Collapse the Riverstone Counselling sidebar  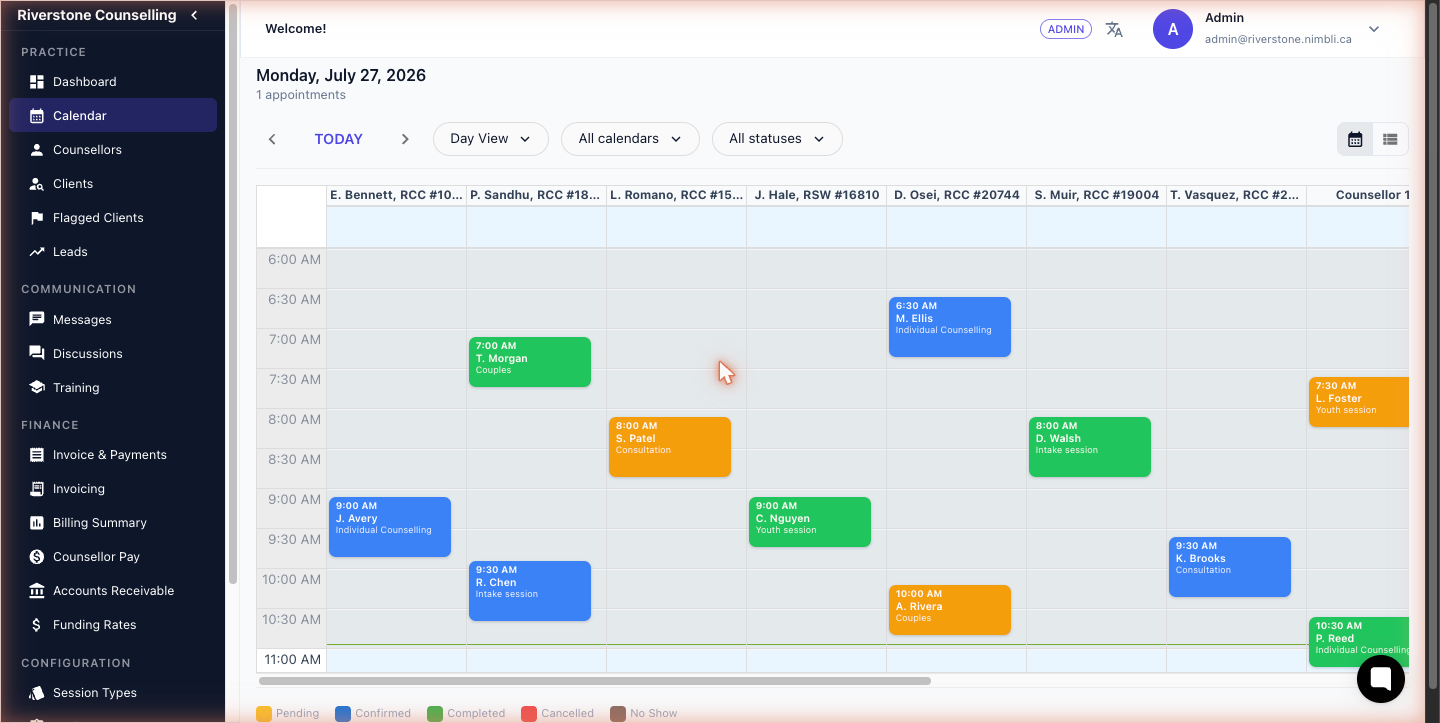tap(194, 15)
